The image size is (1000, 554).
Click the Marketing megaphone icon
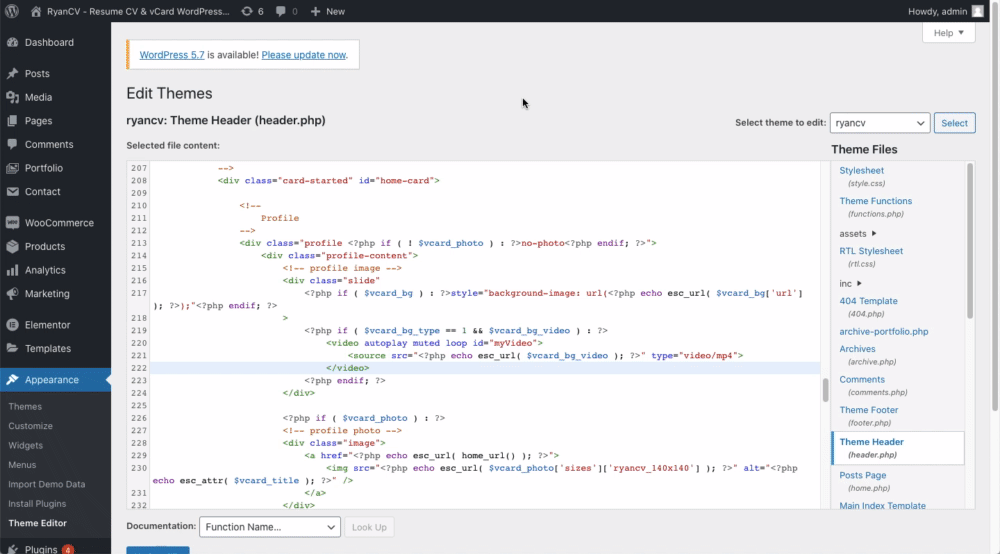click(x=12, y=293)
